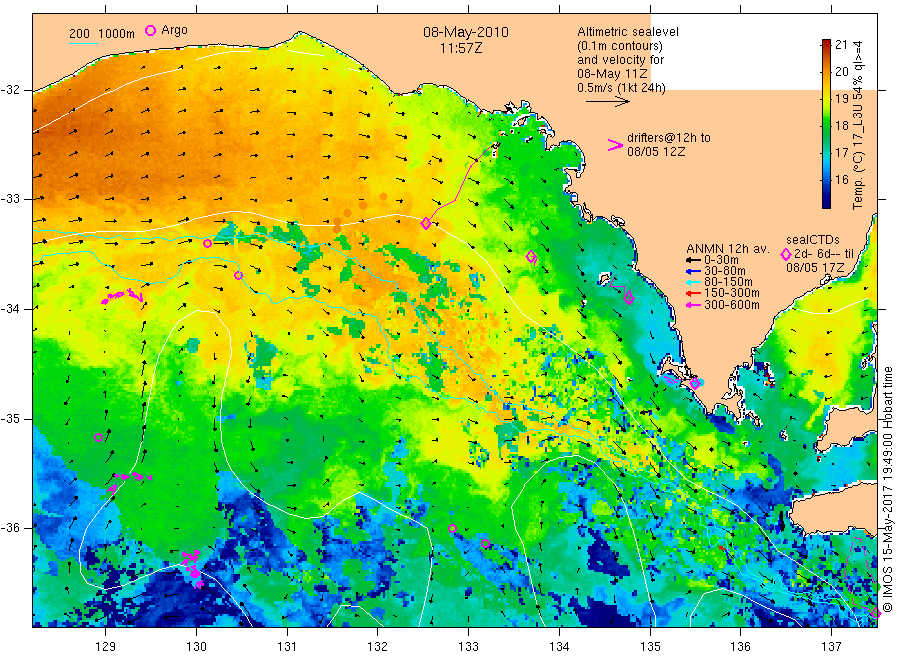900x660 pixels.
Task: Click the 'sealCTDs' legend heading
Action: (813, 240)
